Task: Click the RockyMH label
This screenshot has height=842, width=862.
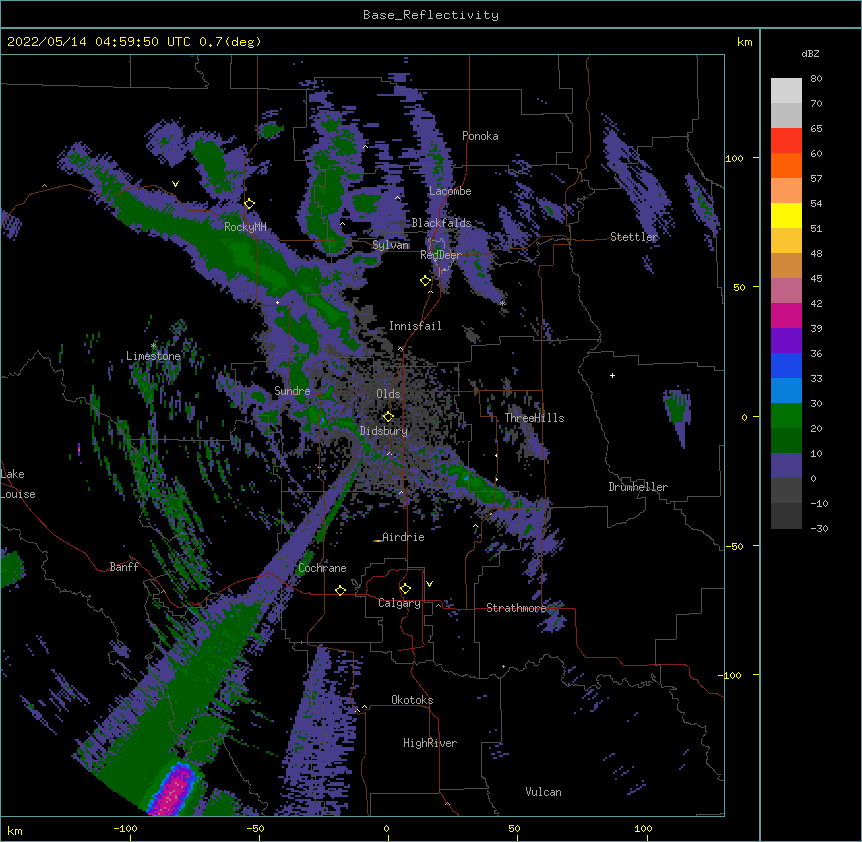Action: 245,227
